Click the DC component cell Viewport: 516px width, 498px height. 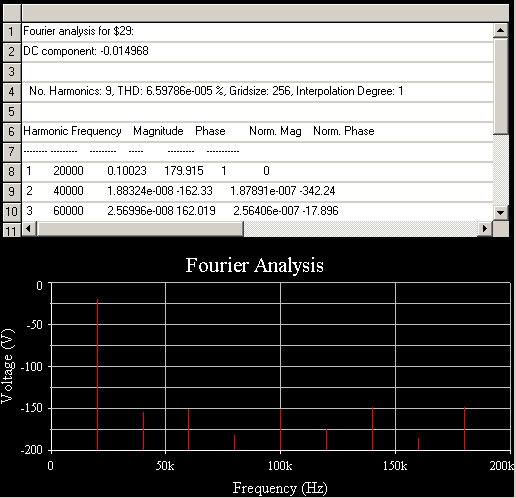click(257, 51)
